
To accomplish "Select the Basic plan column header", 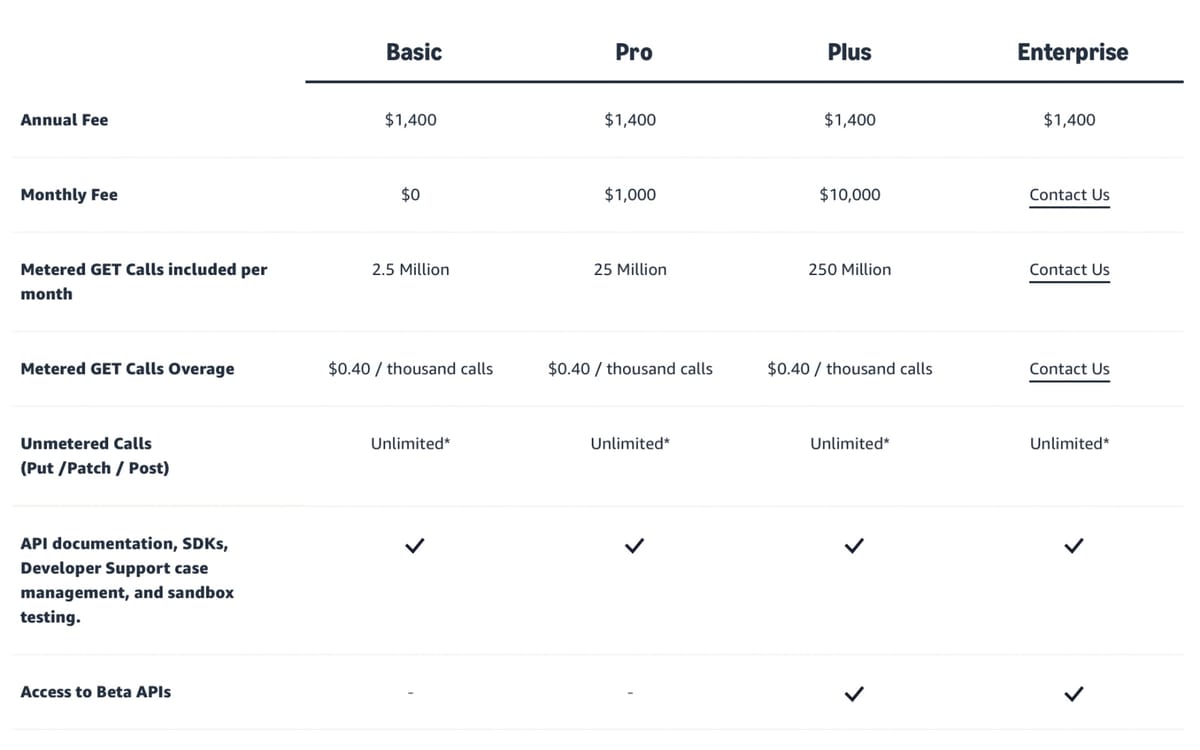I will pos(414,52).
